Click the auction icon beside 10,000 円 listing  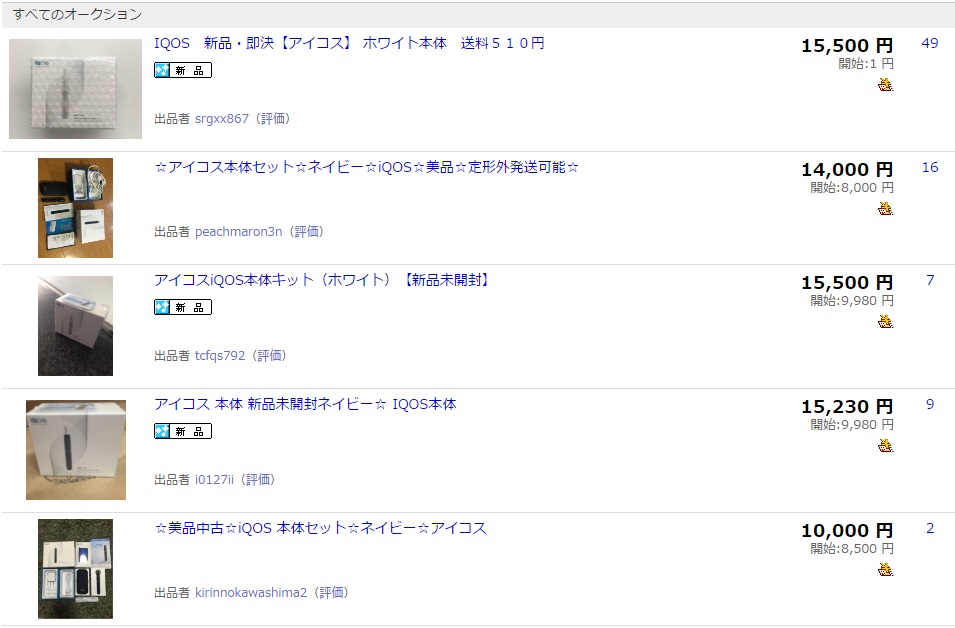coord(886,570)
